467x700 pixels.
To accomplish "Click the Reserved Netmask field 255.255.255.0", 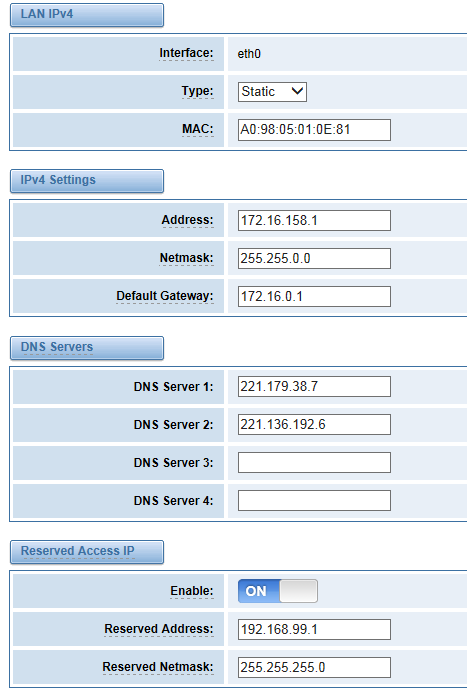I will tap(314, 667).
